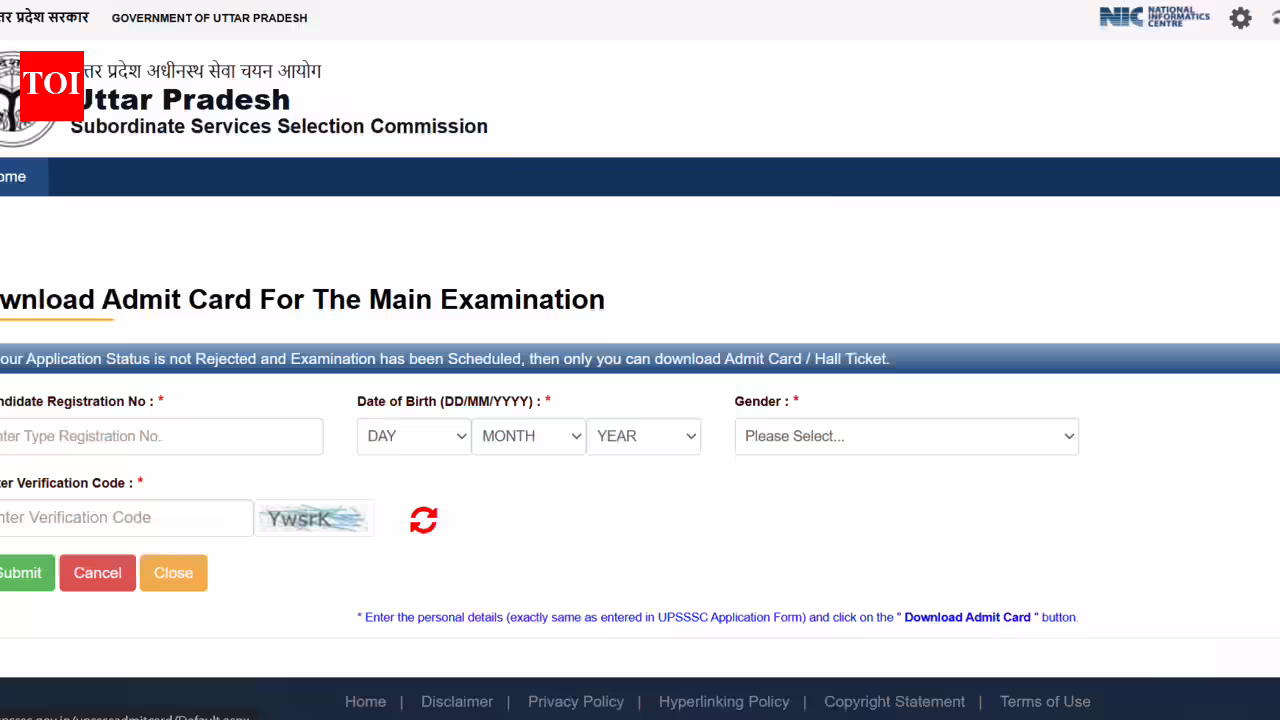Image resolution: width=1280 pixels, height=720 pixels.
Task: Focus the Enter Verification Code field
Action: 125,518
